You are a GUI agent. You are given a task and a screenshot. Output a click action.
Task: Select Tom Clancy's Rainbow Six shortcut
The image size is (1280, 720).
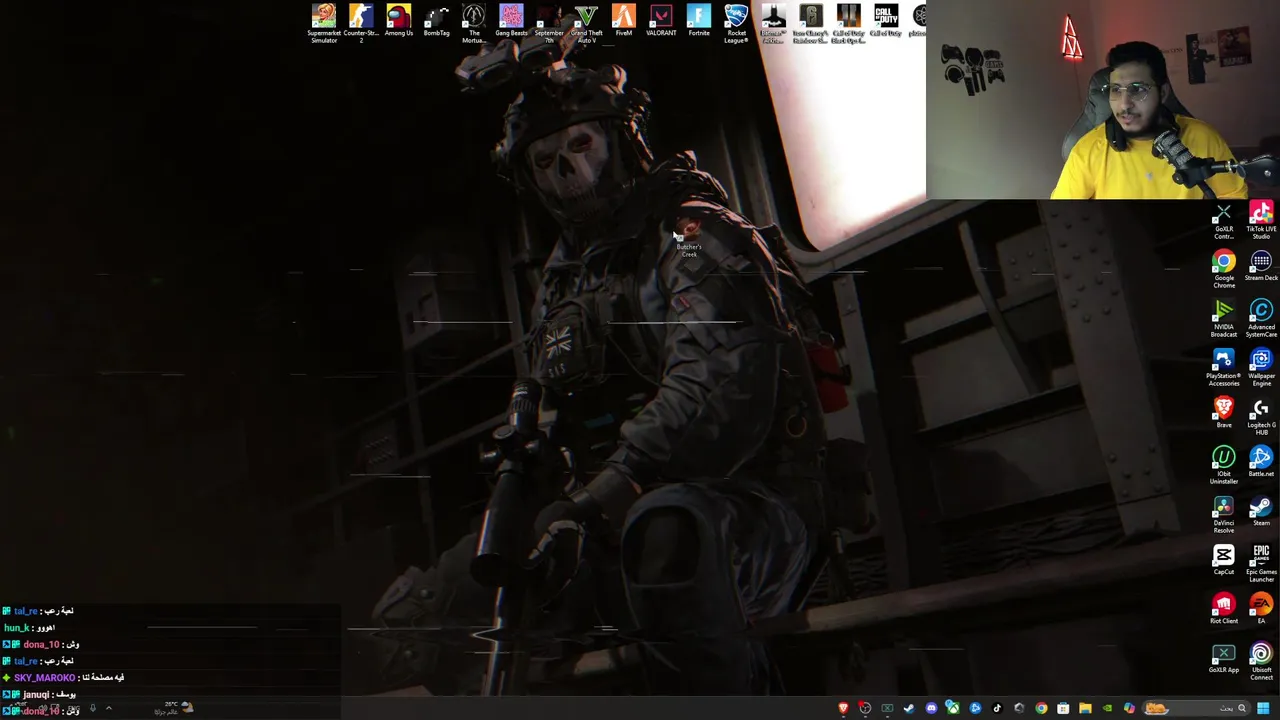point(810,24)
